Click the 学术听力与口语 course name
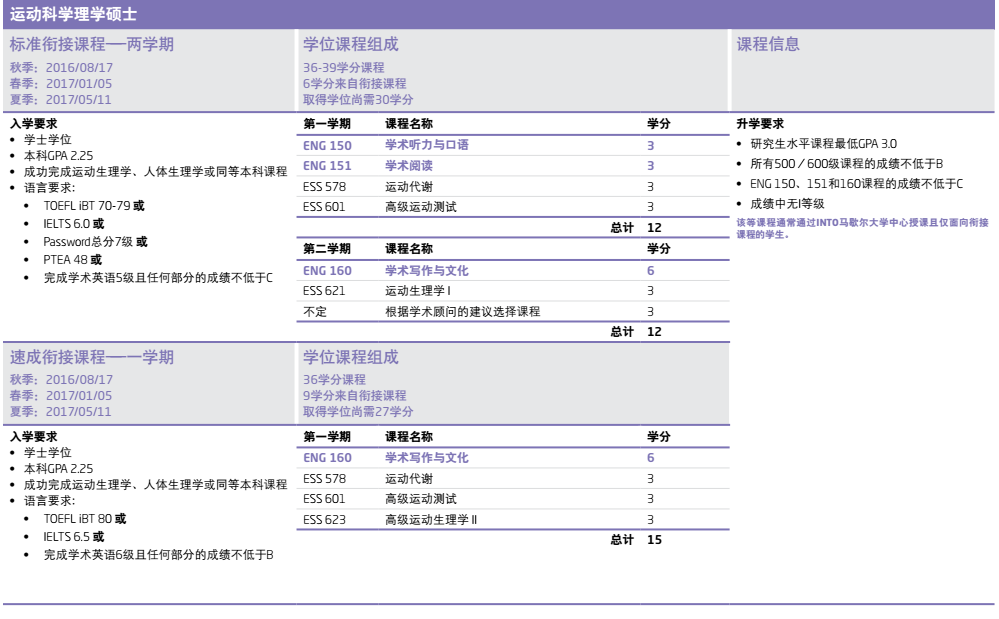This screenshot has height=619, width=999. tap(427, 145)
